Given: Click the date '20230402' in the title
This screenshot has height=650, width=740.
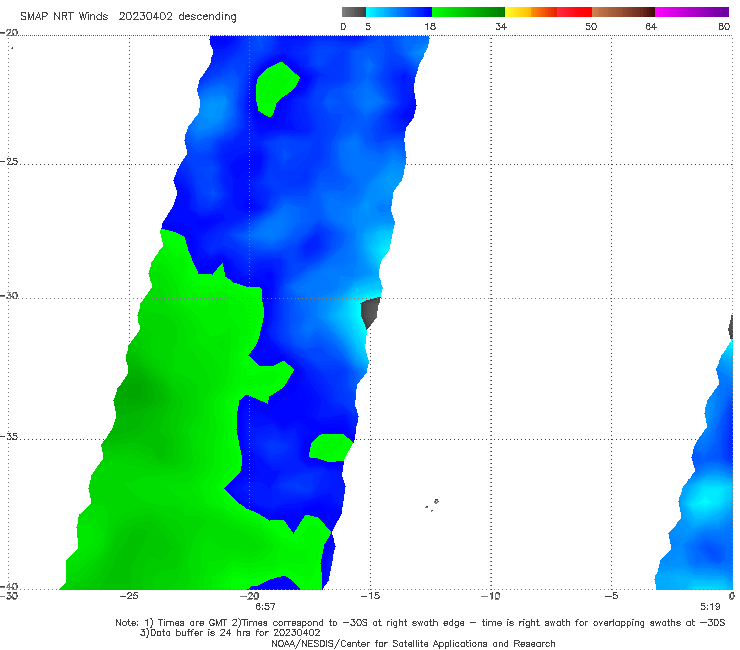Looking at the screenshot, I should point(145,17).
